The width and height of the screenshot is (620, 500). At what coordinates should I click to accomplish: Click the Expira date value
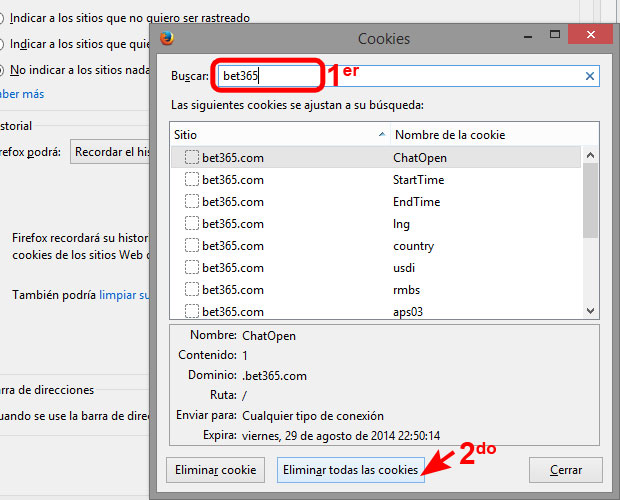coord(341,436)
